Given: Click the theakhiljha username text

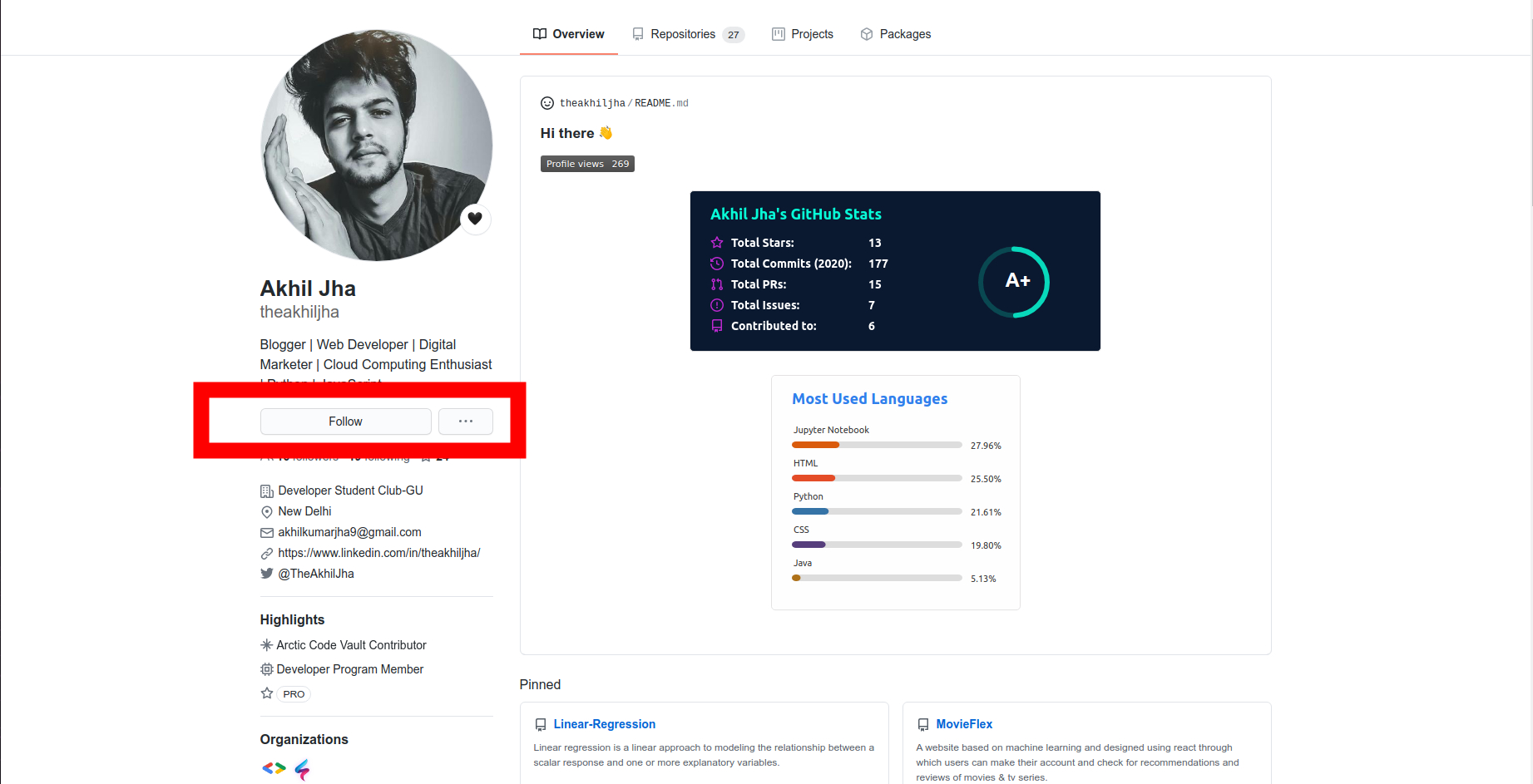Looking at the screenshot, I should pyautogui.click(x=299, y=312).
